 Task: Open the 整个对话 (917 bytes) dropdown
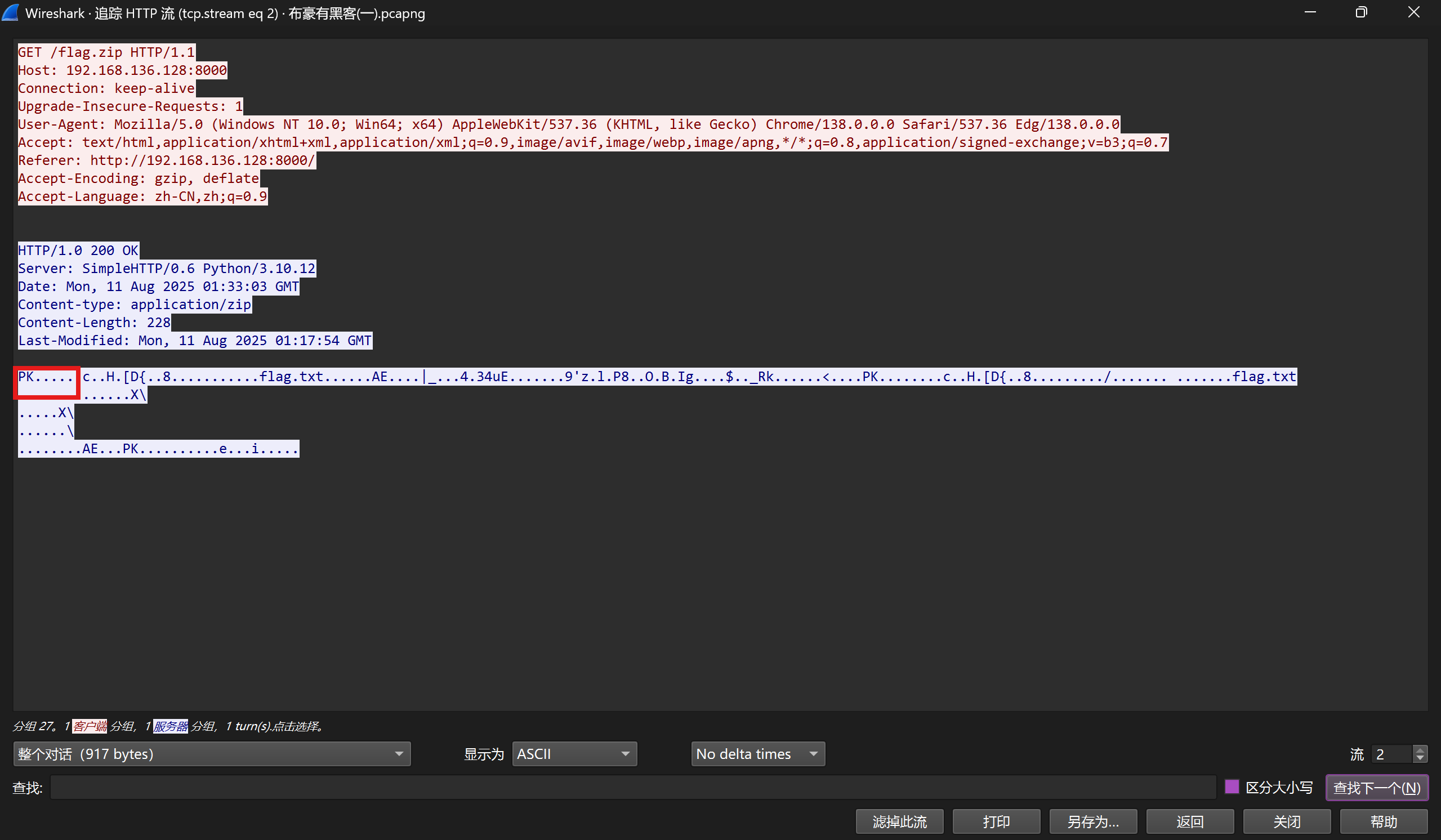pyautogui.click(x=212, y=754)
